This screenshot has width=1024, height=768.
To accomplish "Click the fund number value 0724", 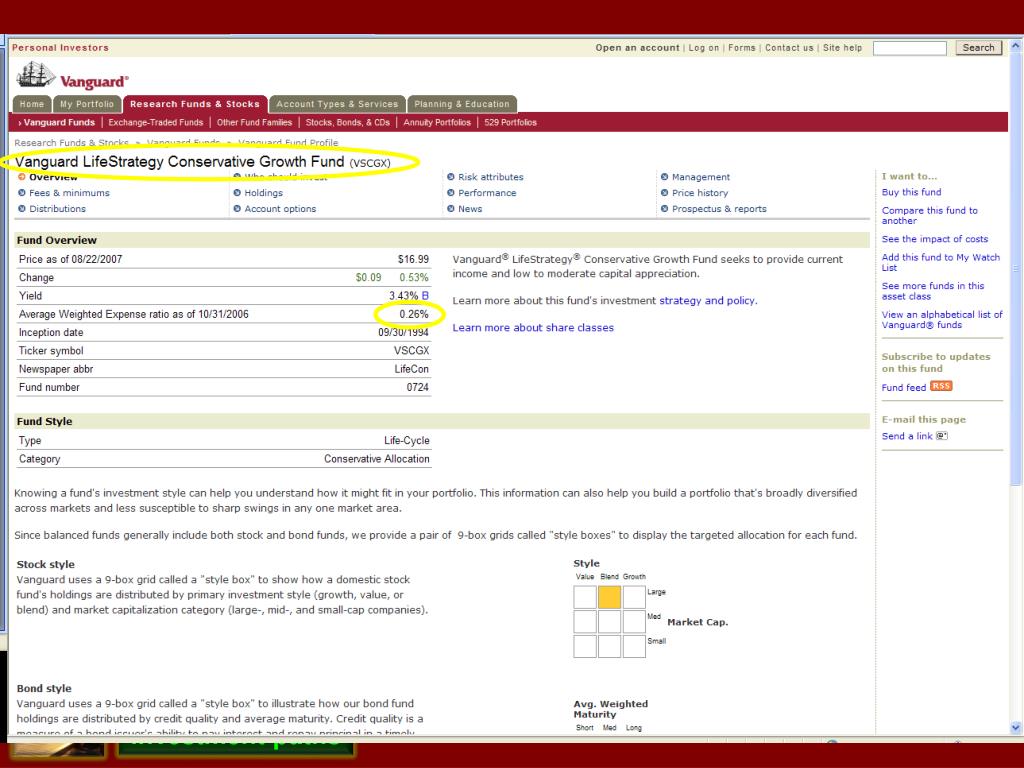I will [x=417, y=387].
